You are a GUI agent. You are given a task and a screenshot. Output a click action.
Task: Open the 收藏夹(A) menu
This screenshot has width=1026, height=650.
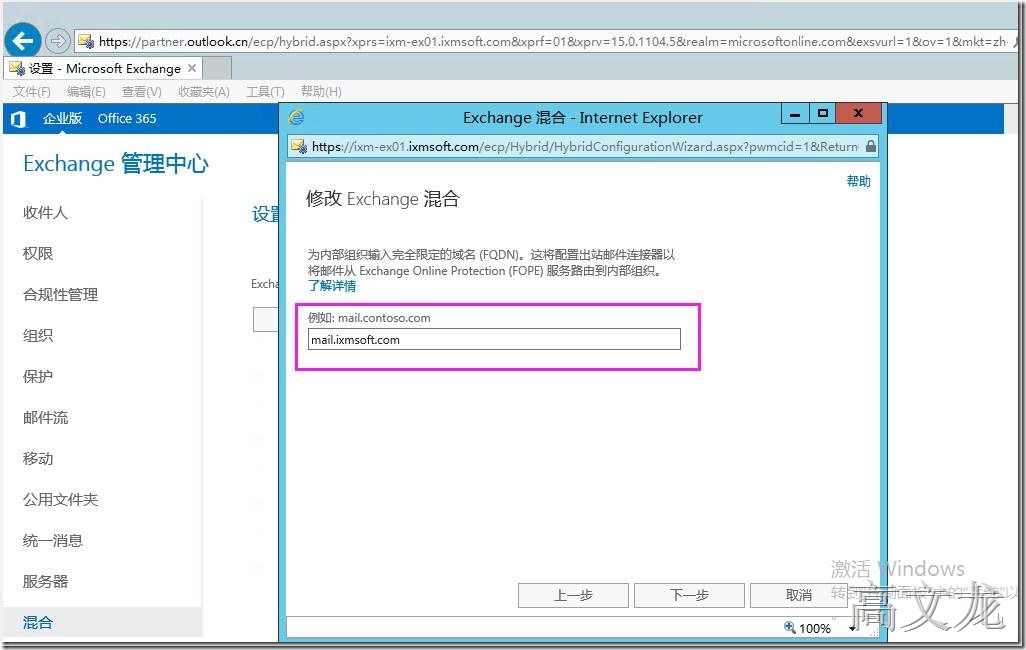click(203, 92)
